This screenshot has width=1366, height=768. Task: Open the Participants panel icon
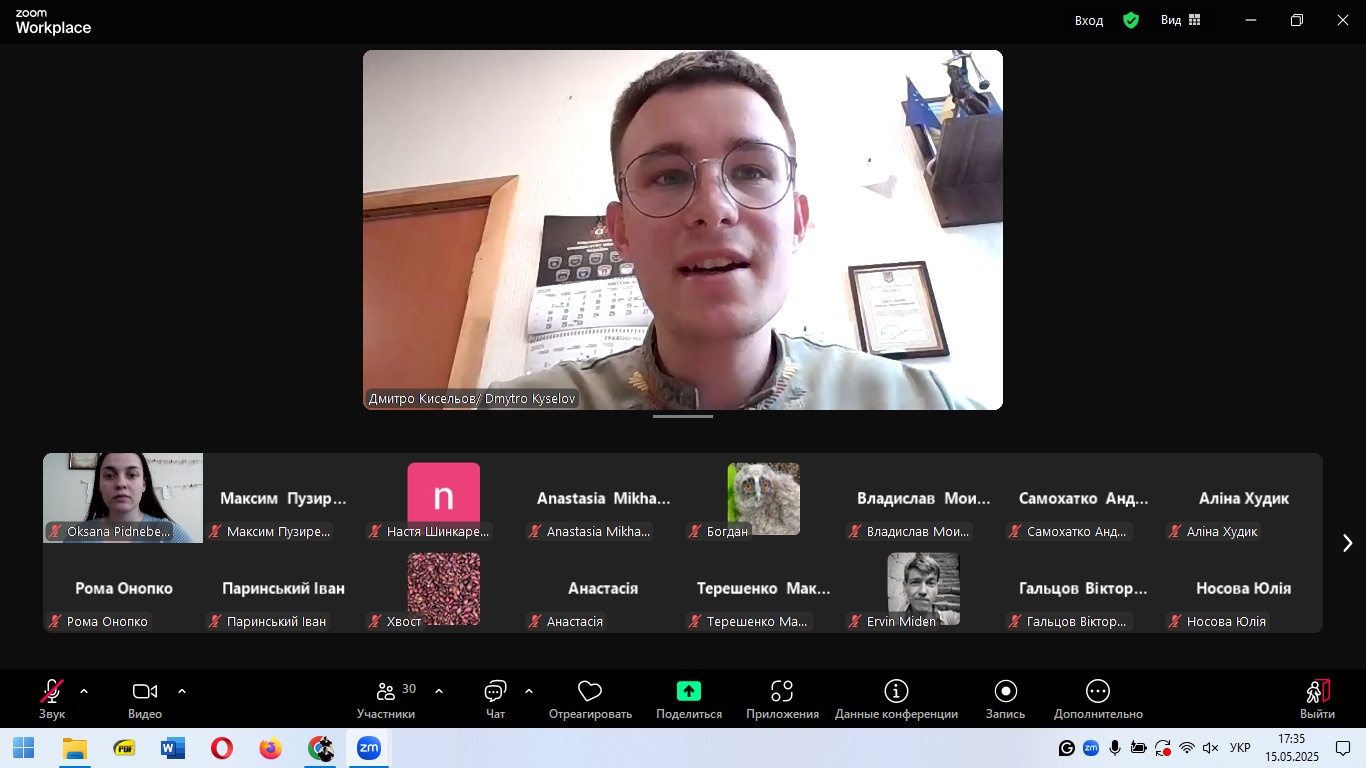pos(386,692)
